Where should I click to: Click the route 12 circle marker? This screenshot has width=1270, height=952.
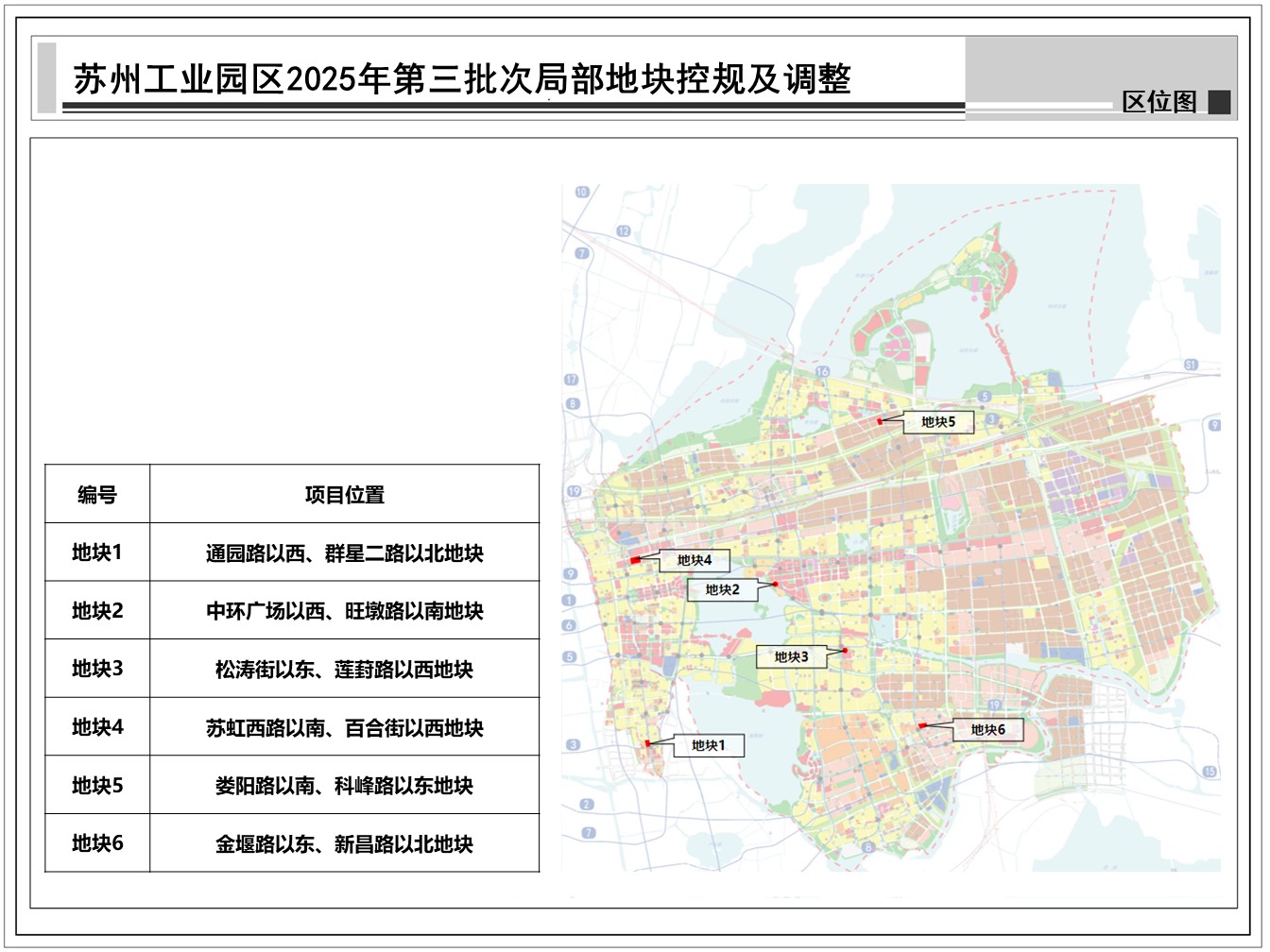pos(623,230)
